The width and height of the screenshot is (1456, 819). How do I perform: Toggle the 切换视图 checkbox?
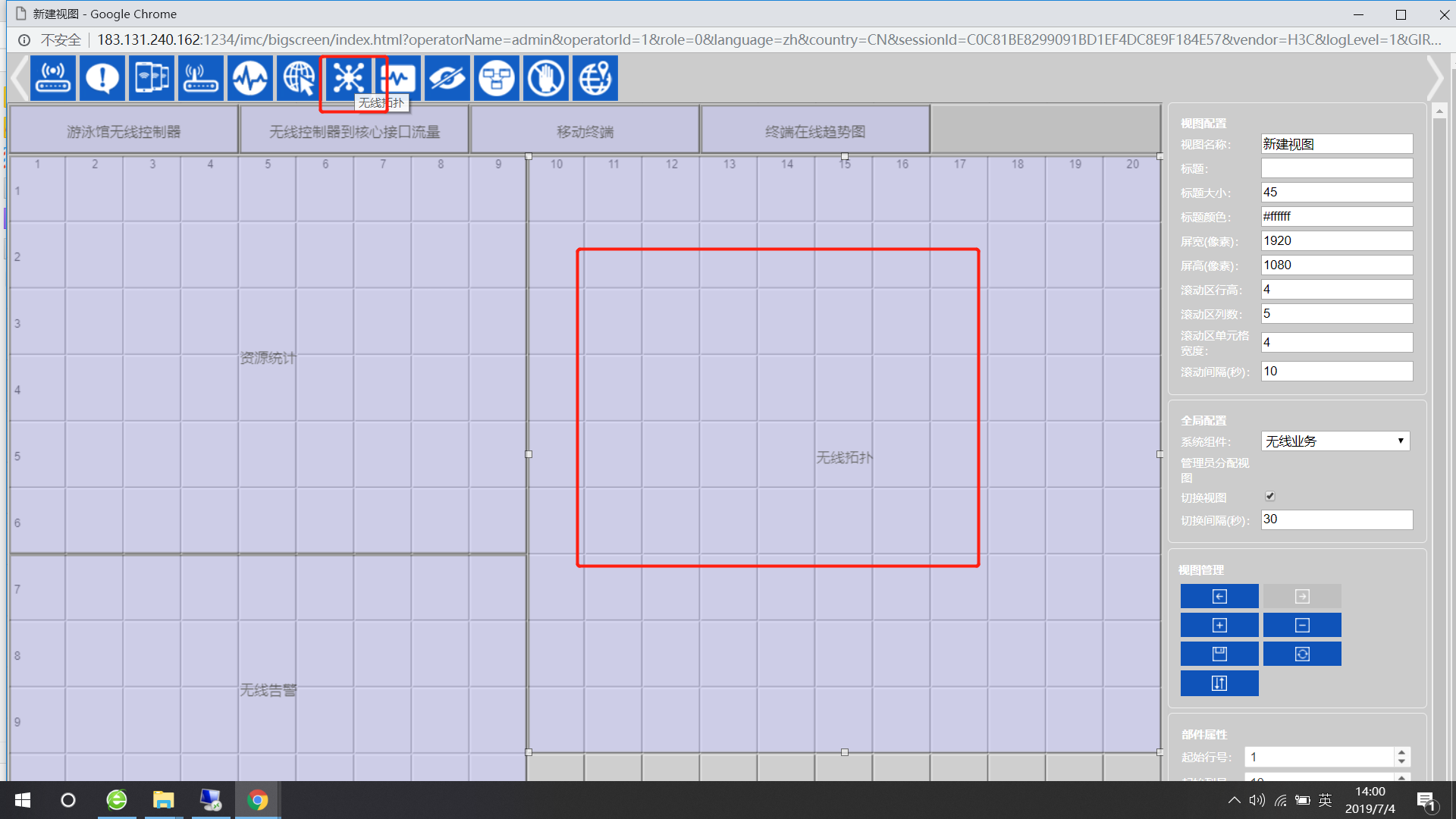pyautogui.click(x=1270, y=496)
